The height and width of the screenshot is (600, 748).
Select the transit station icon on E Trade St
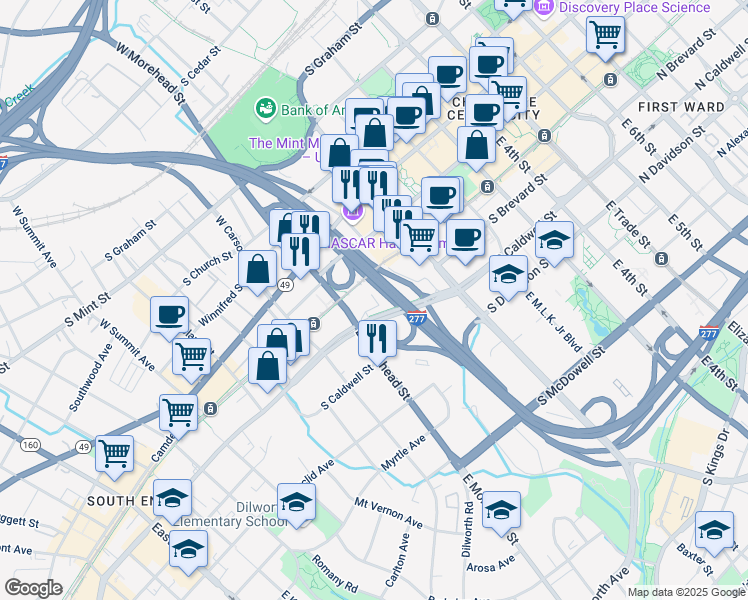(661, 259)
